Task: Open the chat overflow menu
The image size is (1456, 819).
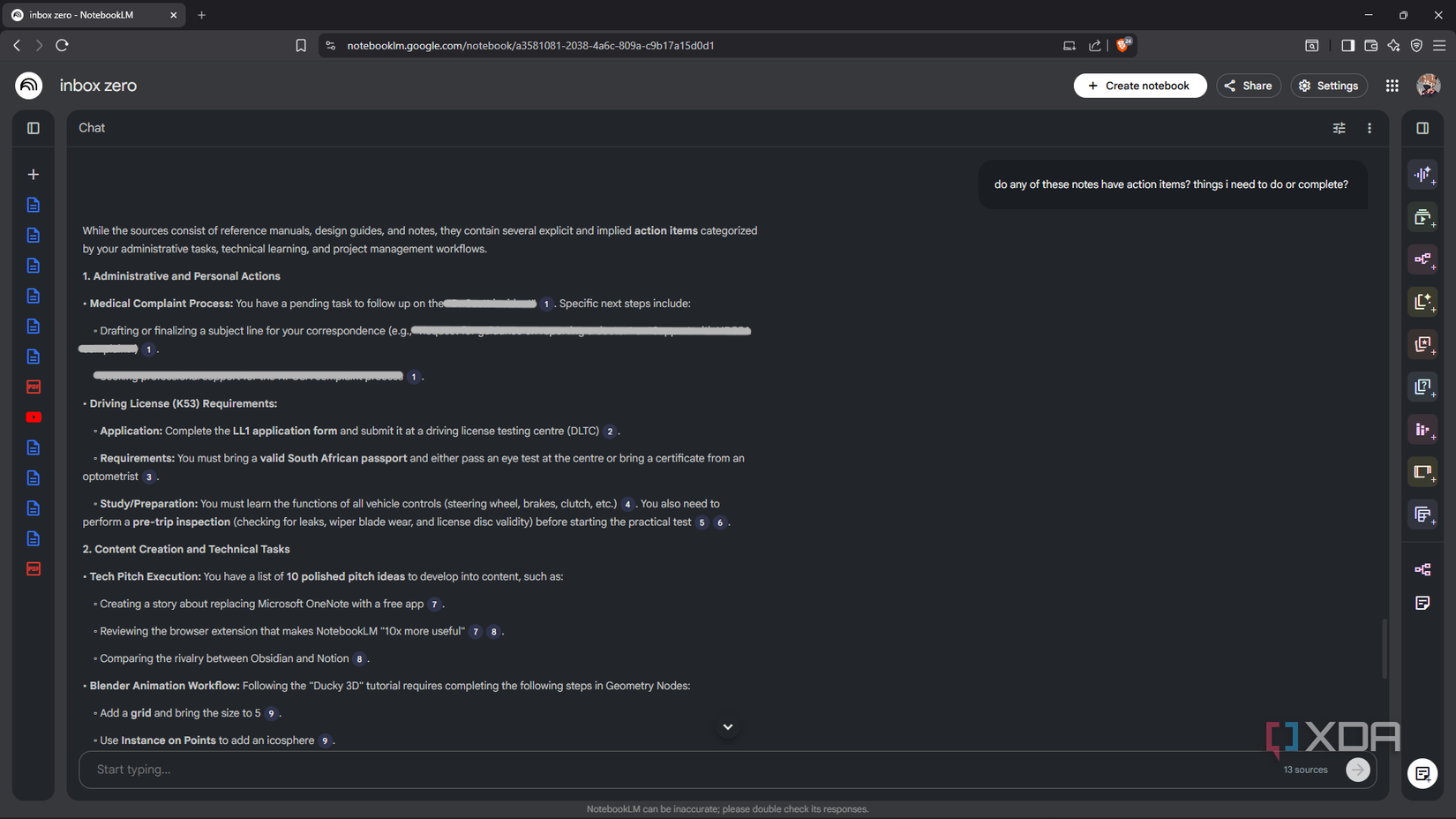Action: pyautogui.click(x=1370, y=128)
